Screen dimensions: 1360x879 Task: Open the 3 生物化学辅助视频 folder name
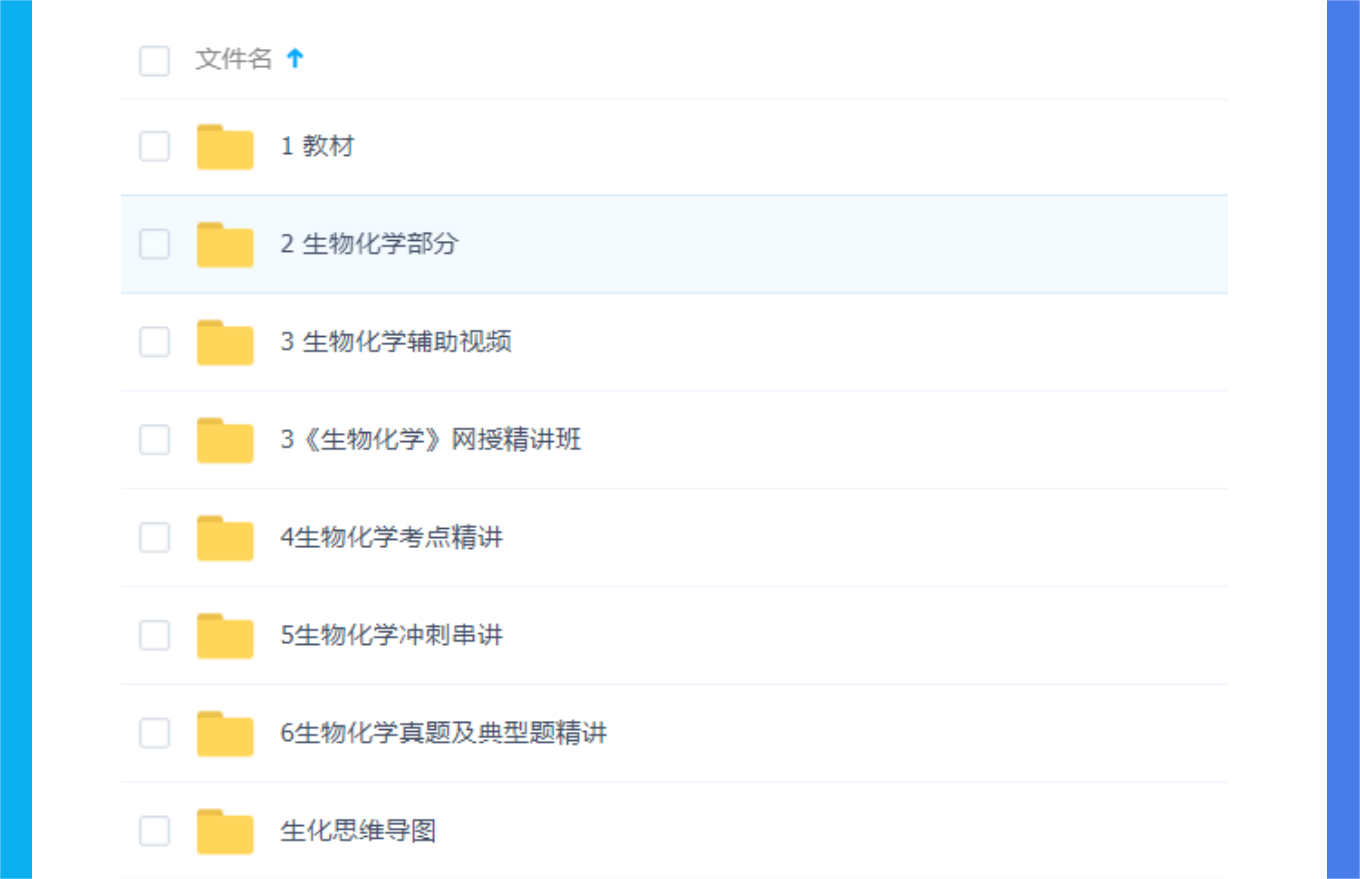click(x=396, y=342)
